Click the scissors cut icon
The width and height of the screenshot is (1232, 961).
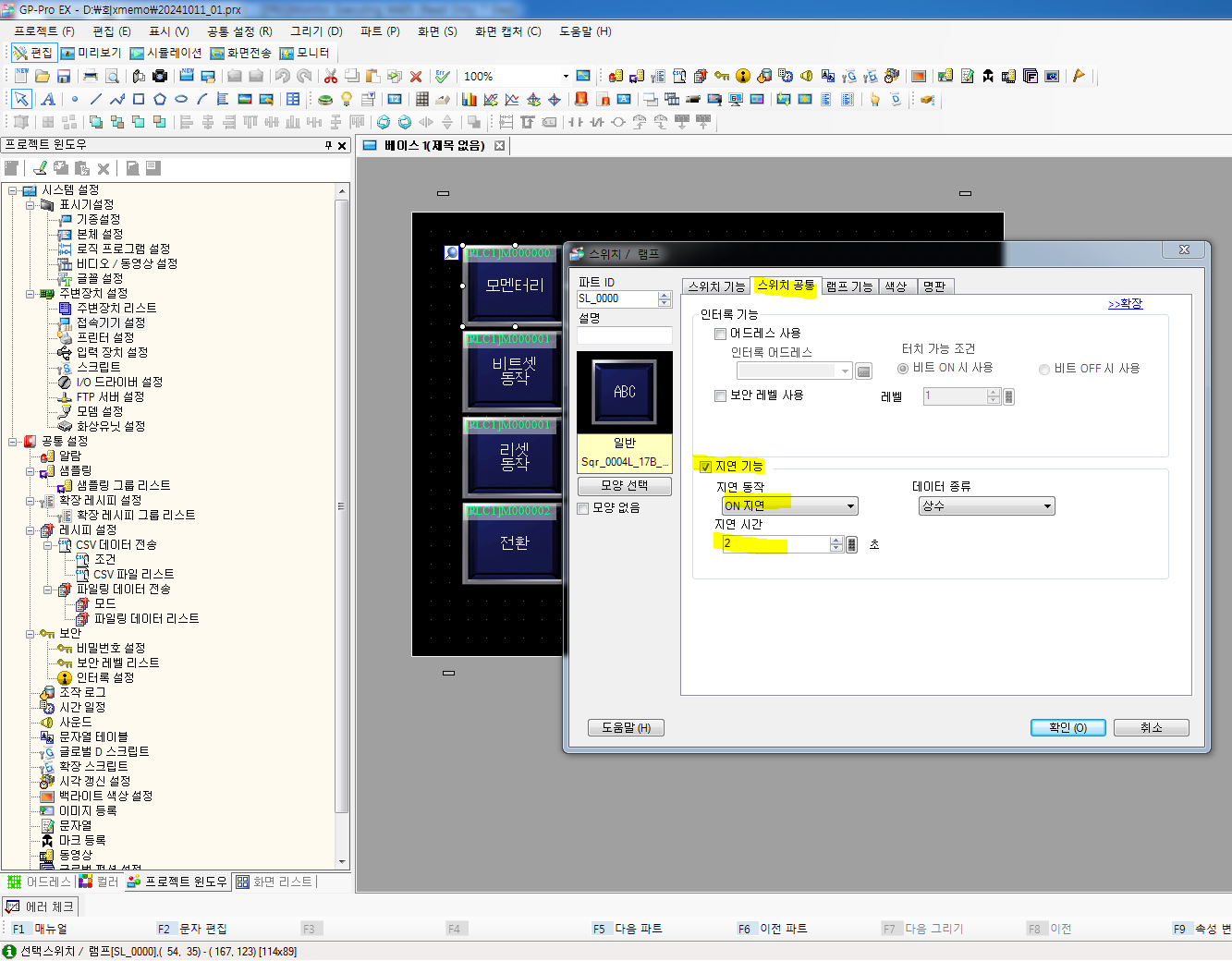(x=330, y=76)
